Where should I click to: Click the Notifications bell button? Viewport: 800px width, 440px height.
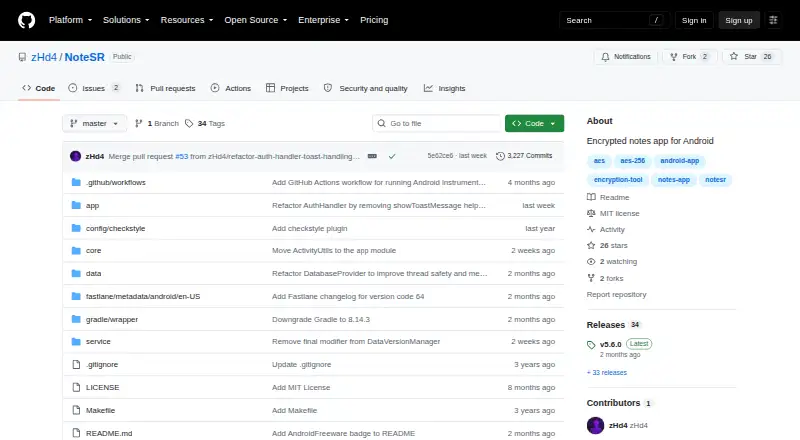click(626, 57)
